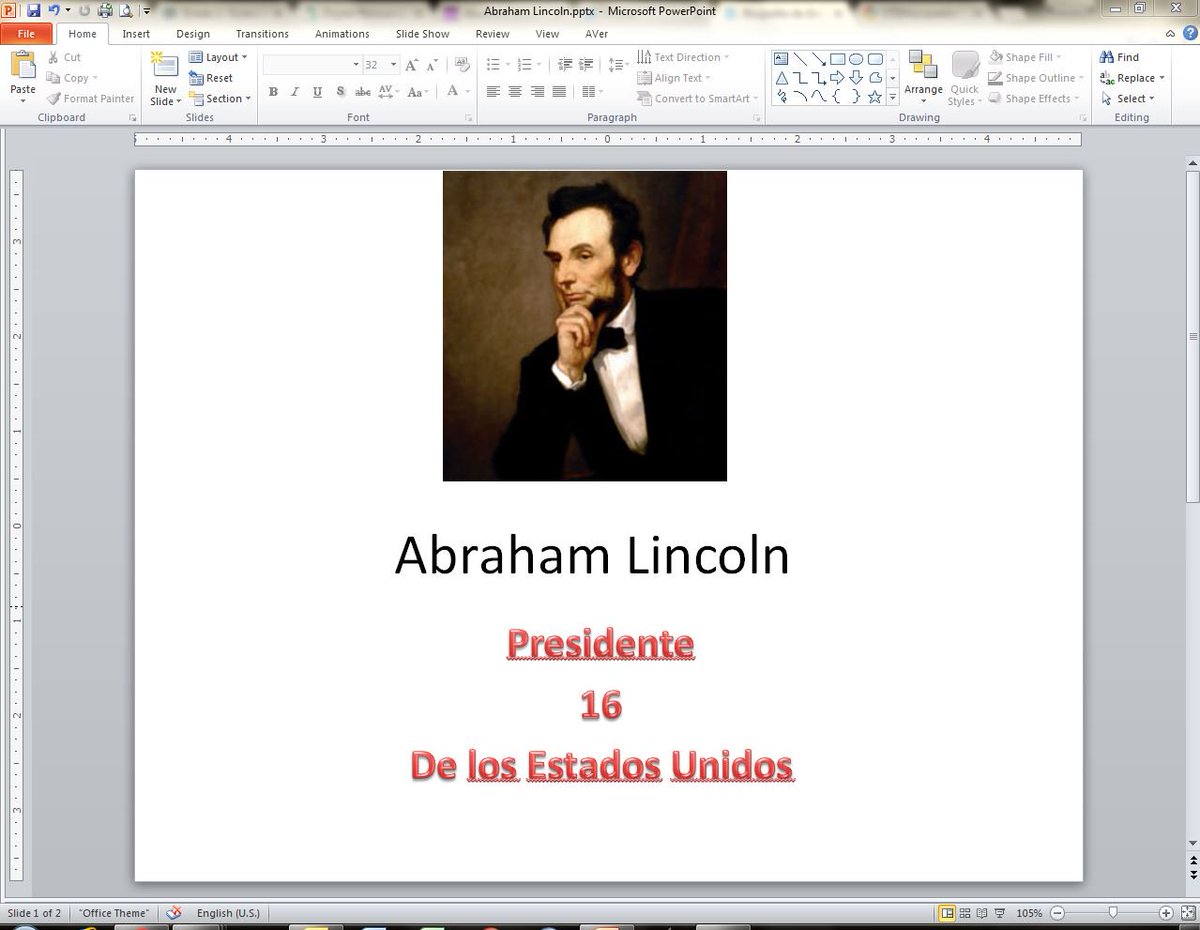Start Slide Show from status bar
Viewport: 1200px width, 930px height.
click(1000, 913)
